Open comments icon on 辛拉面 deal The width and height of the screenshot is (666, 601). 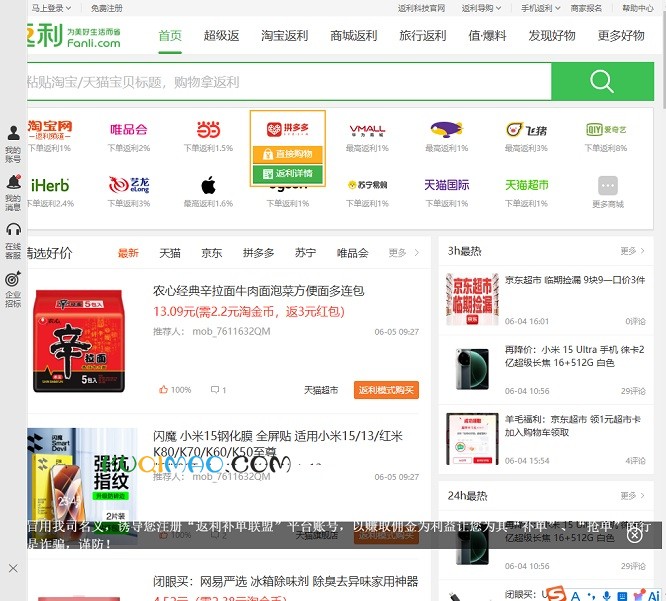pyautogui.click(x=215, y=389)
